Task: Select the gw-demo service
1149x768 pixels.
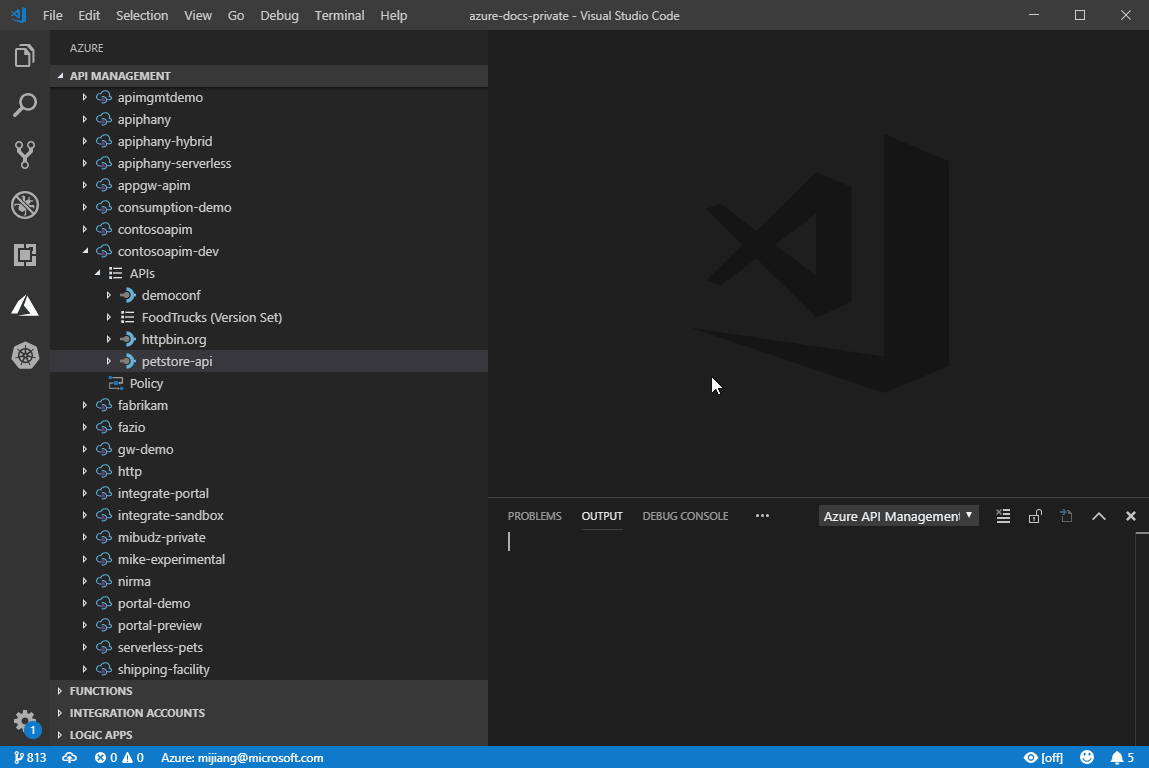Action: point(269,449)
